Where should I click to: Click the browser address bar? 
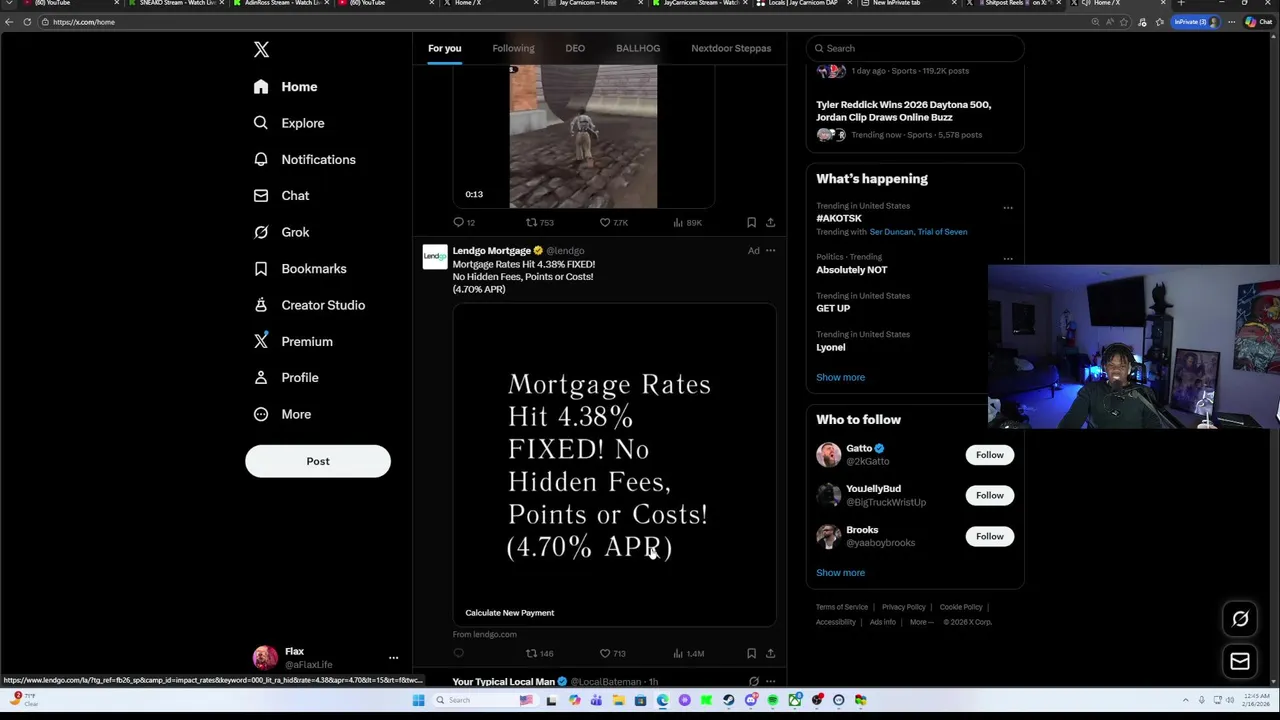[560, 22]
